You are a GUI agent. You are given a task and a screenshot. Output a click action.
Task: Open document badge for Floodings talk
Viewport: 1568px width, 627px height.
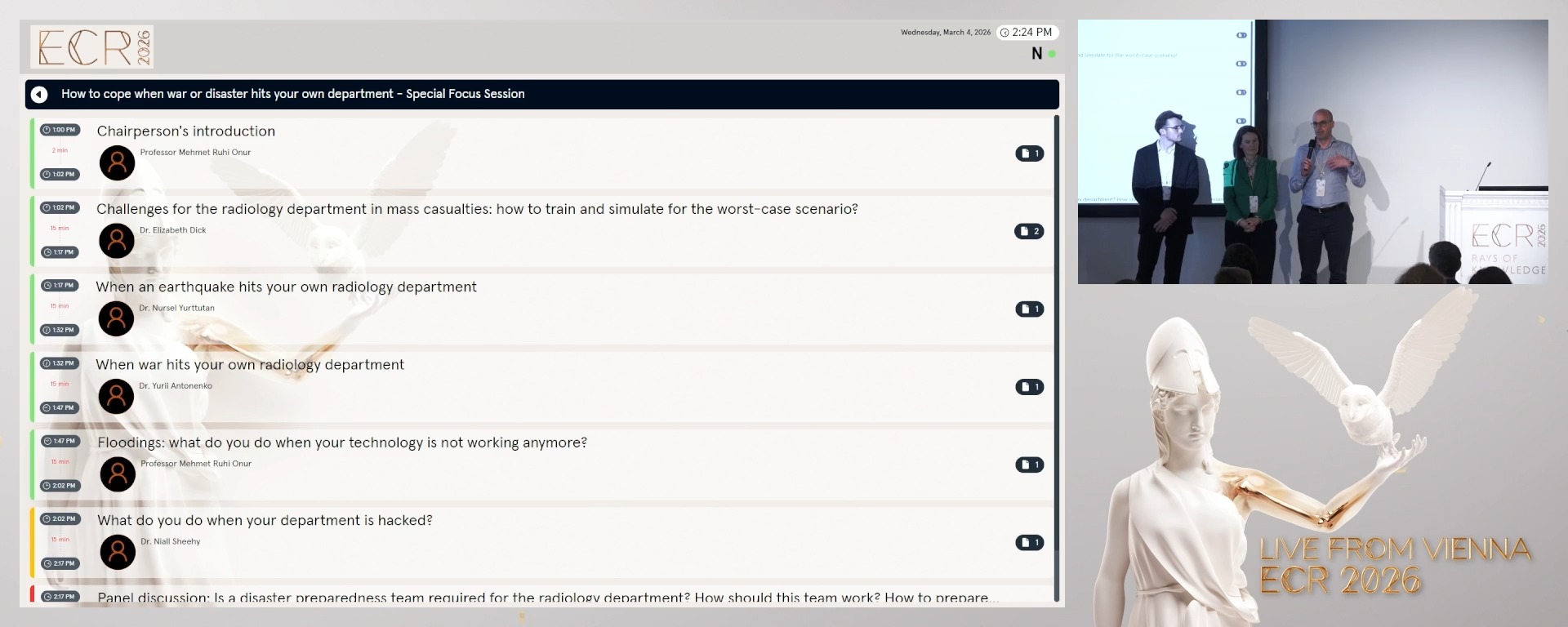tap(1029, 465)
